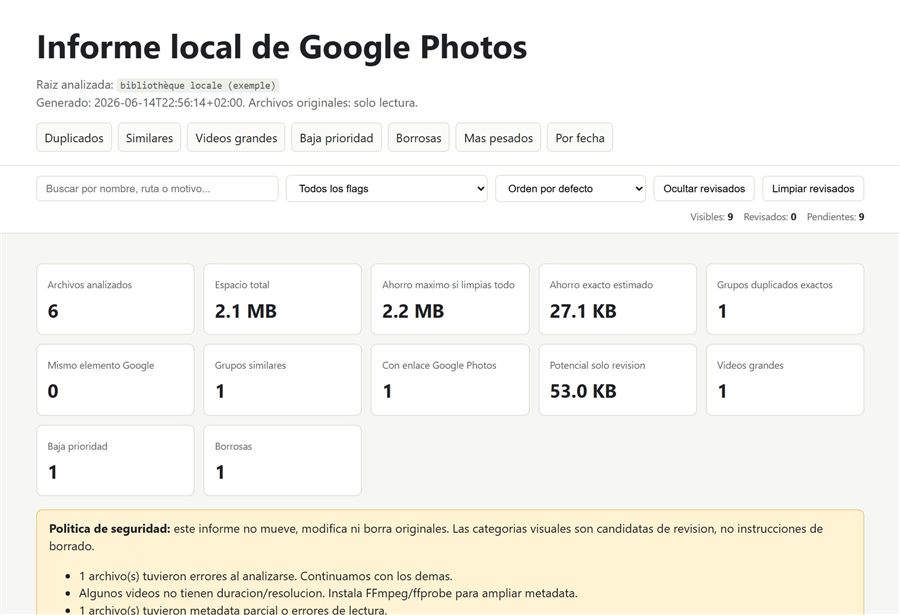The image size is (900, 615).
Task: Click the Baja prioridad stat card
Action: (115, 460)
